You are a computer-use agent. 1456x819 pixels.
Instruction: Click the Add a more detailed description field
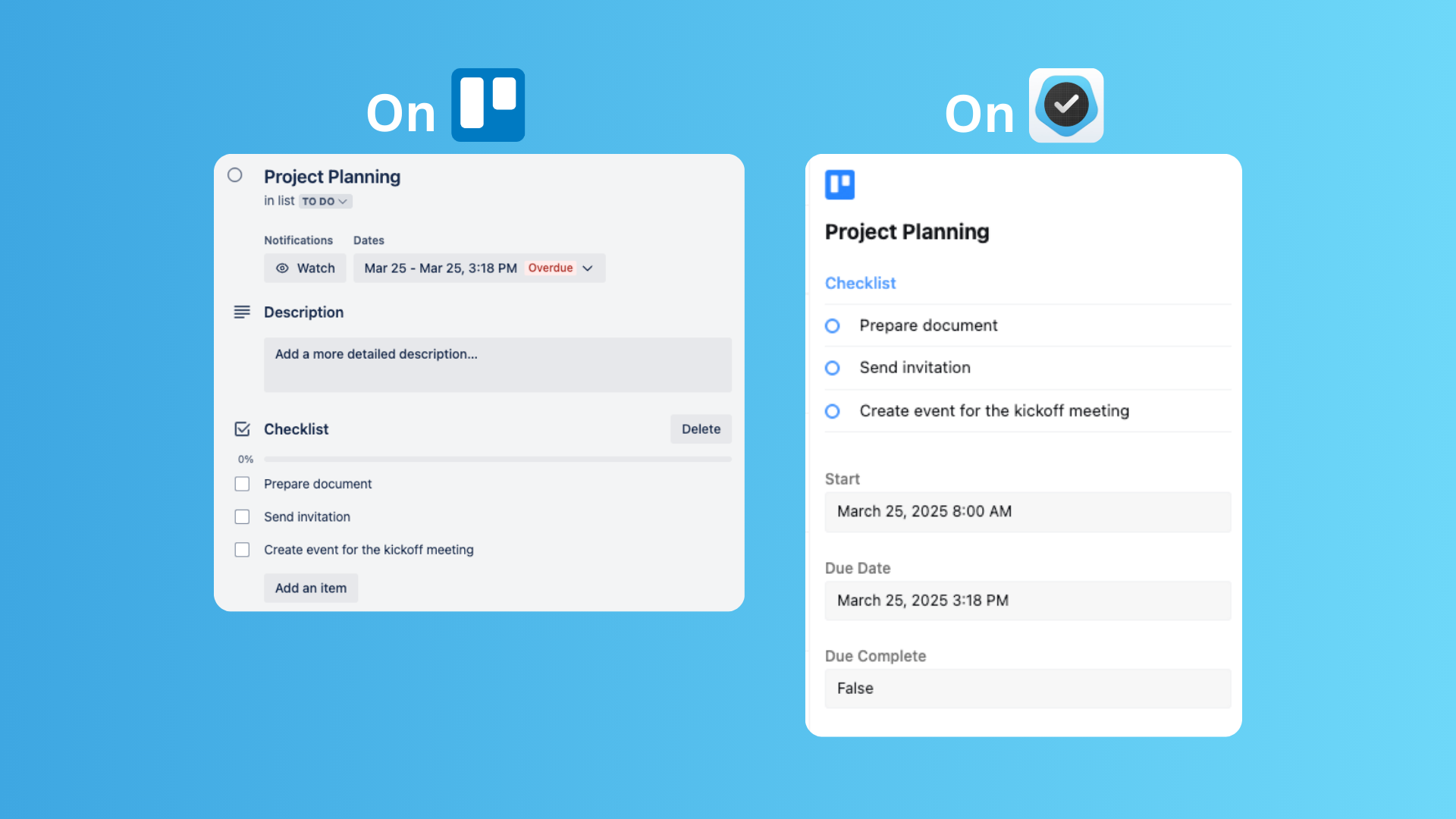coord(497,365)
